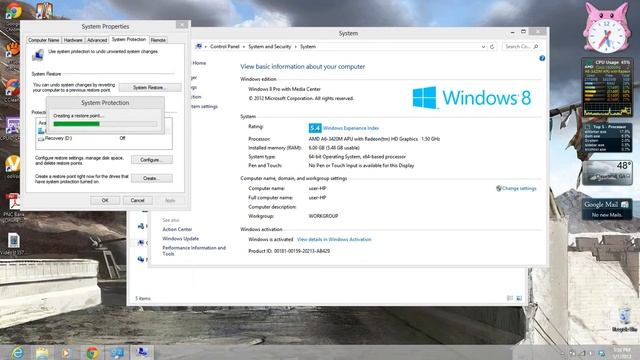Open Performance Information and Tools

[x=194, y=251]
